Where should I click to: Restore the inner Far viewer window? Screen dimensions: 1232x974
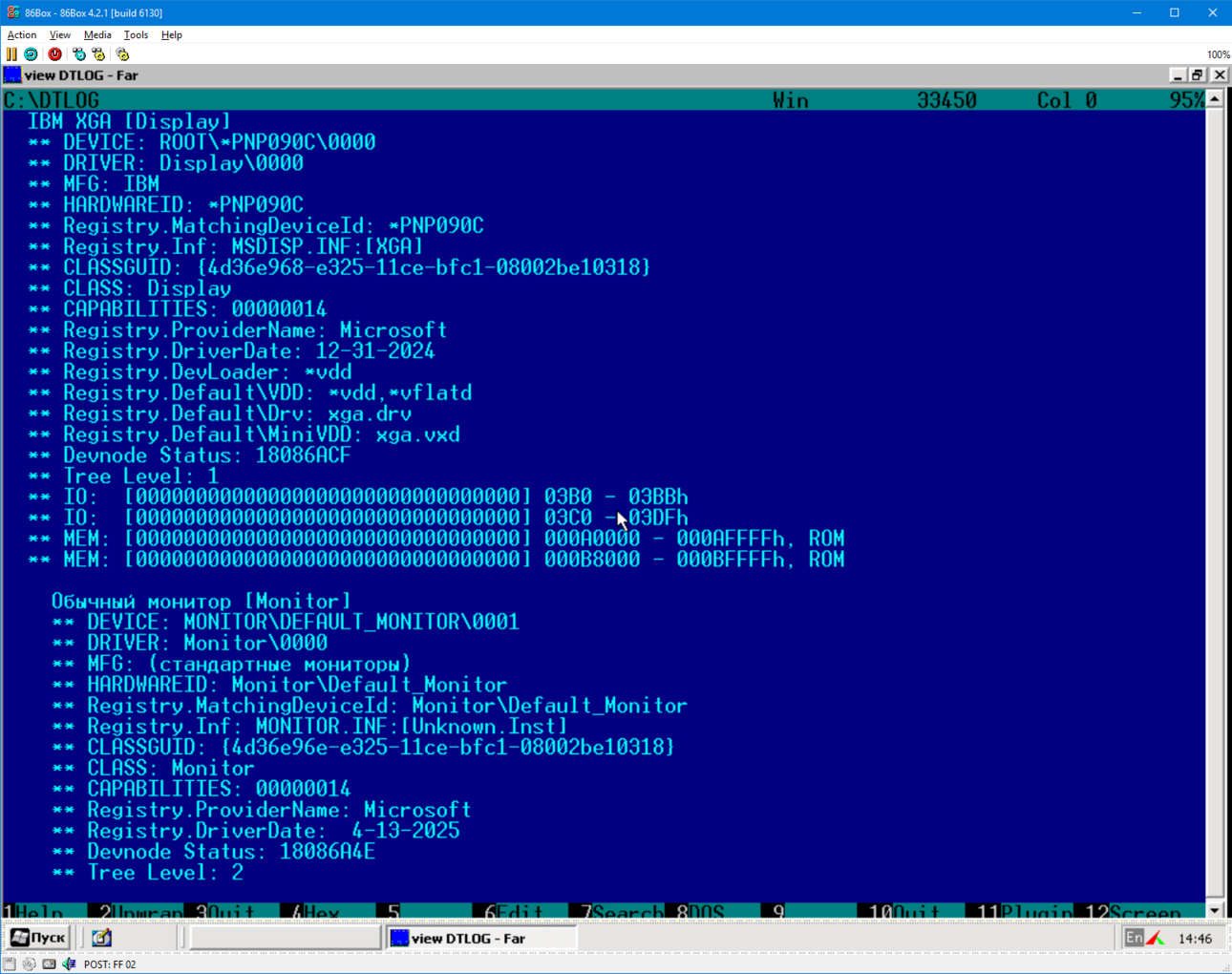click(1198, 74)
